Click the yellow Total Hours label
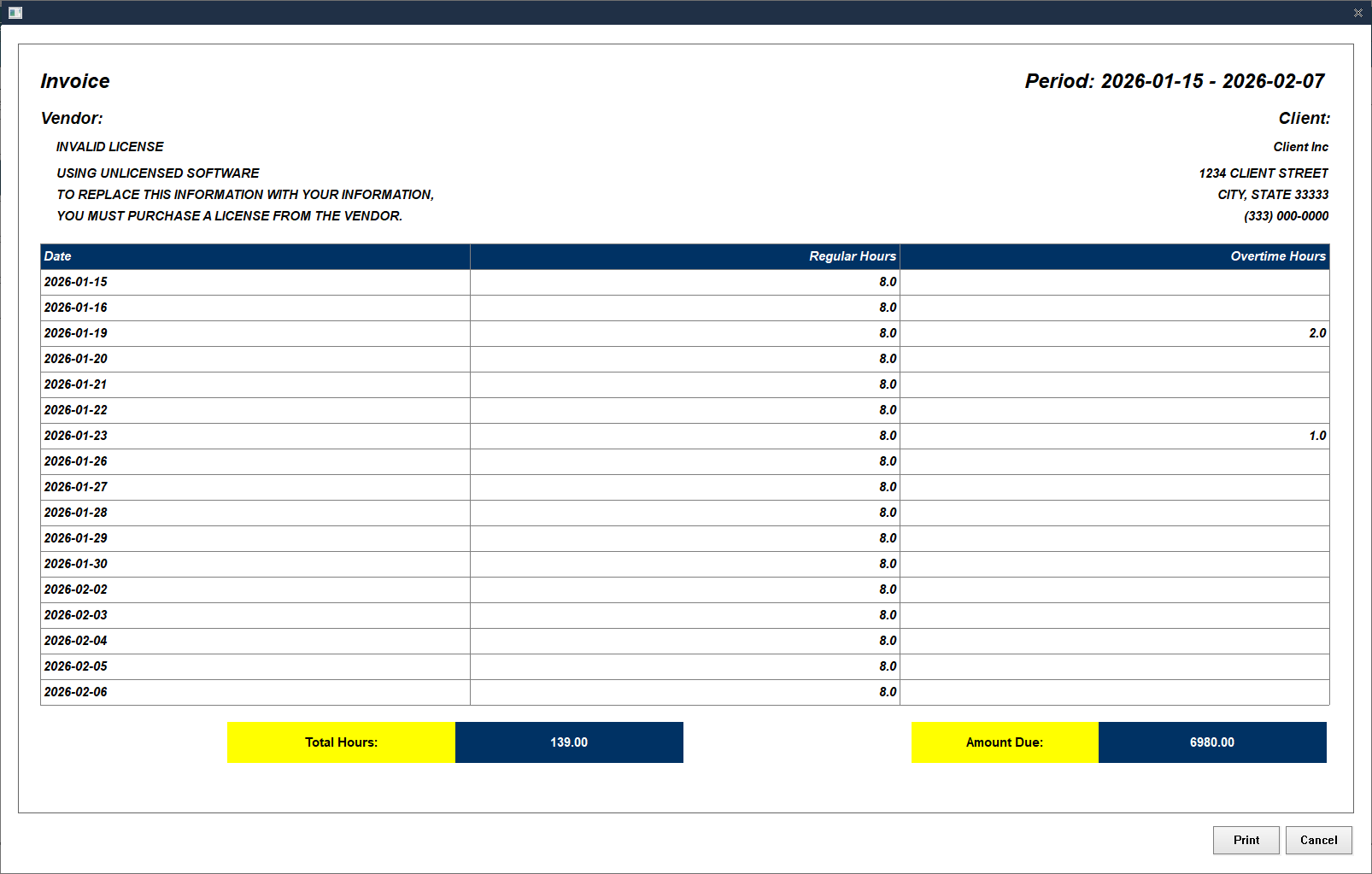Image resolution: width=1372 pixels, height=874 pixels. pyautogui.click(x=341, y=742)
